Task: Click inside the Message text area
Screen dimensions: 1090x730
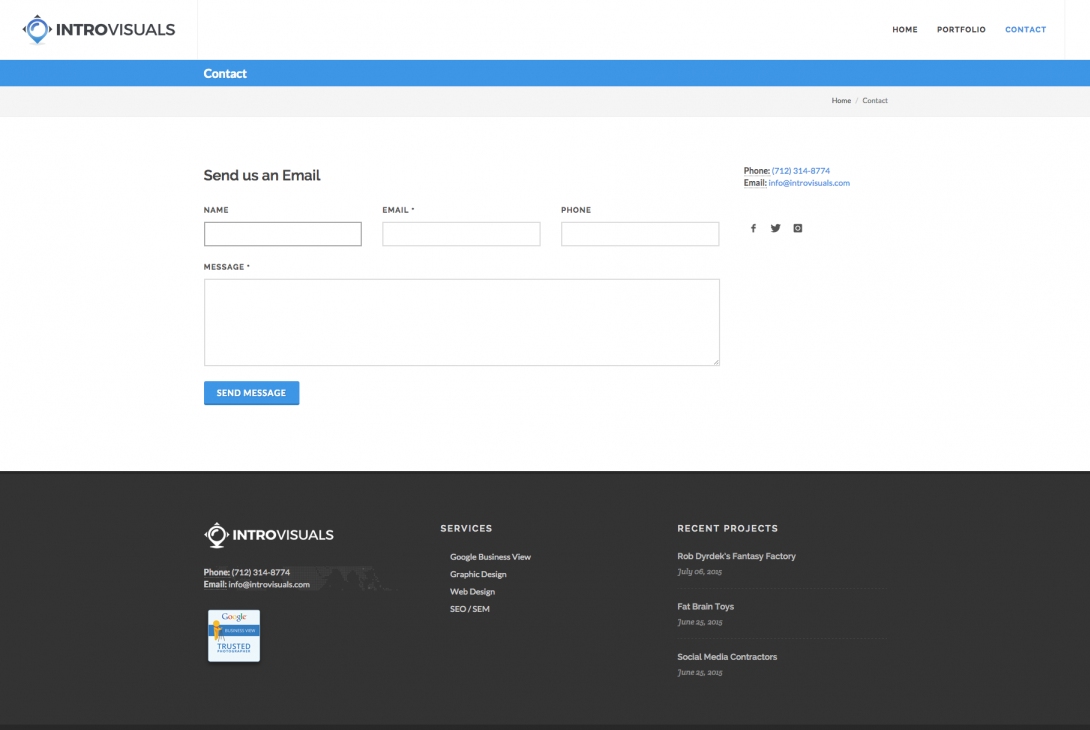Action: [x=461, y=322]
